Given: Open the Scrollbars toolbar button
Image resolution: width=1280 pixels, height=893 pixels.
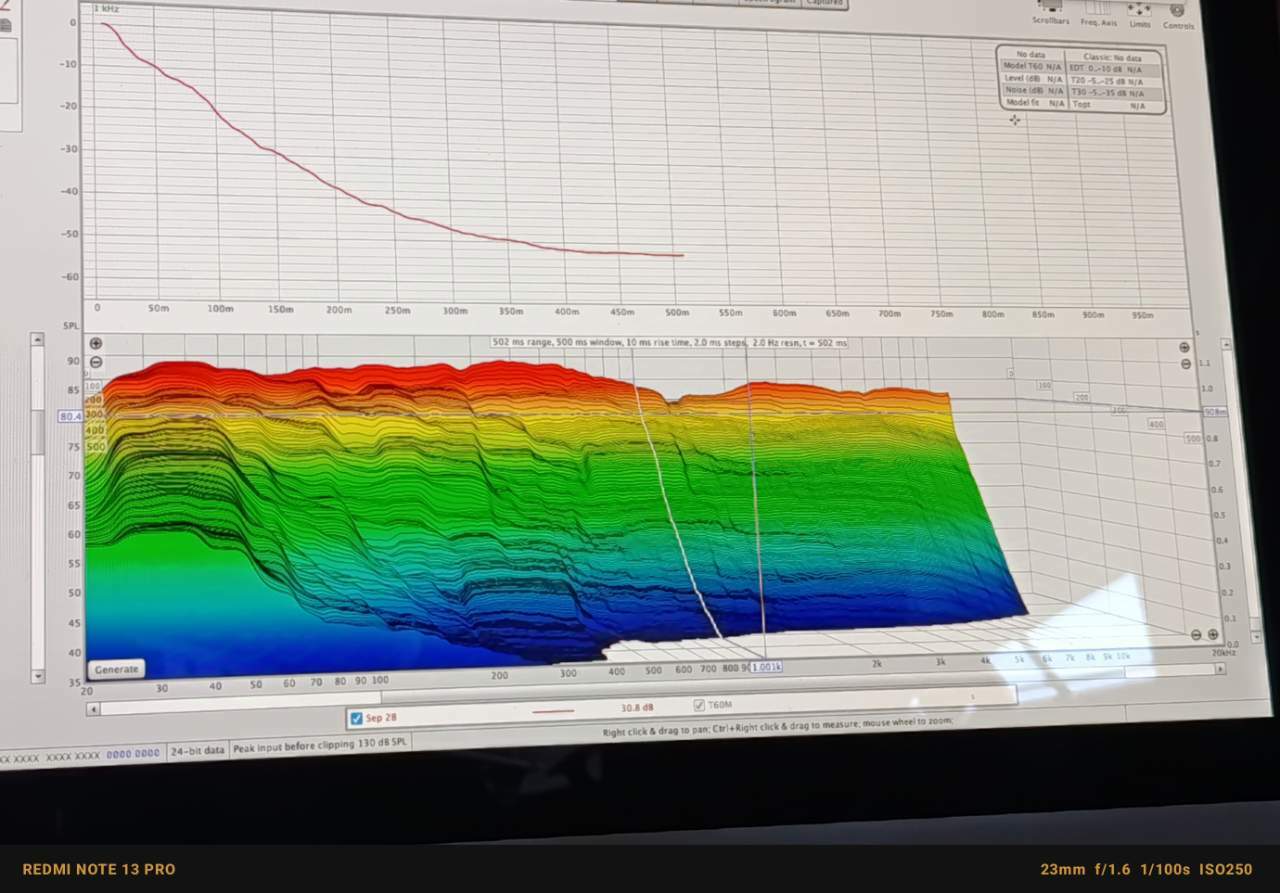Looking at the screenshot, I should (1050, 12).
